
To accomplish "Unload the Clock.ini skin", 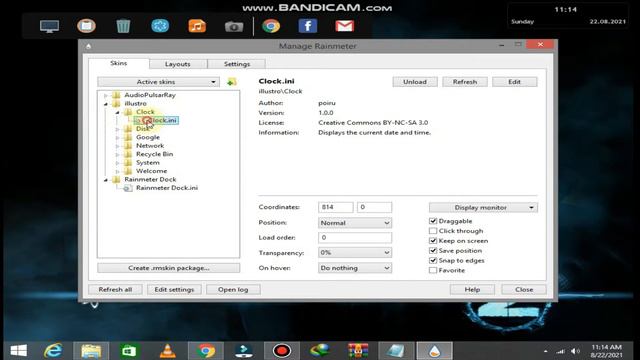I will click(415, 82).
